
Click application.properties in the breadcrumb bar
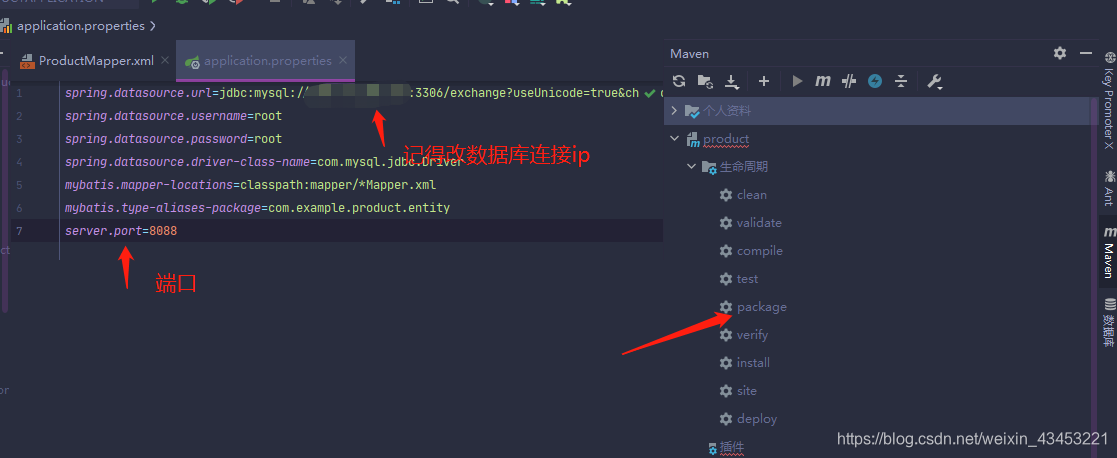click(x=80, y=26)
